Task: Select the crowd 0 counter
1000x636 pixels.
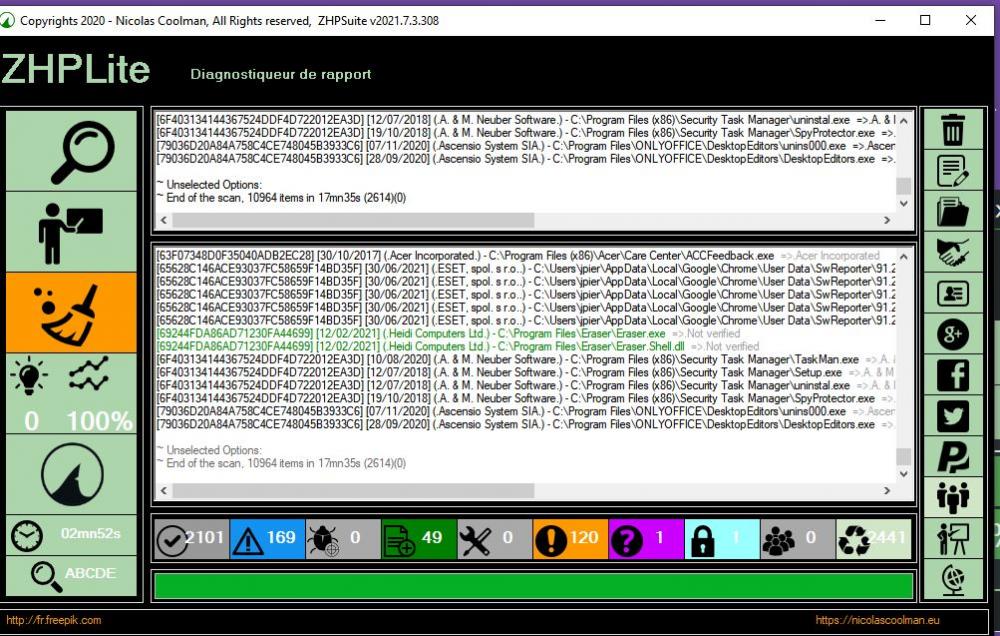Action: point(798,539)
